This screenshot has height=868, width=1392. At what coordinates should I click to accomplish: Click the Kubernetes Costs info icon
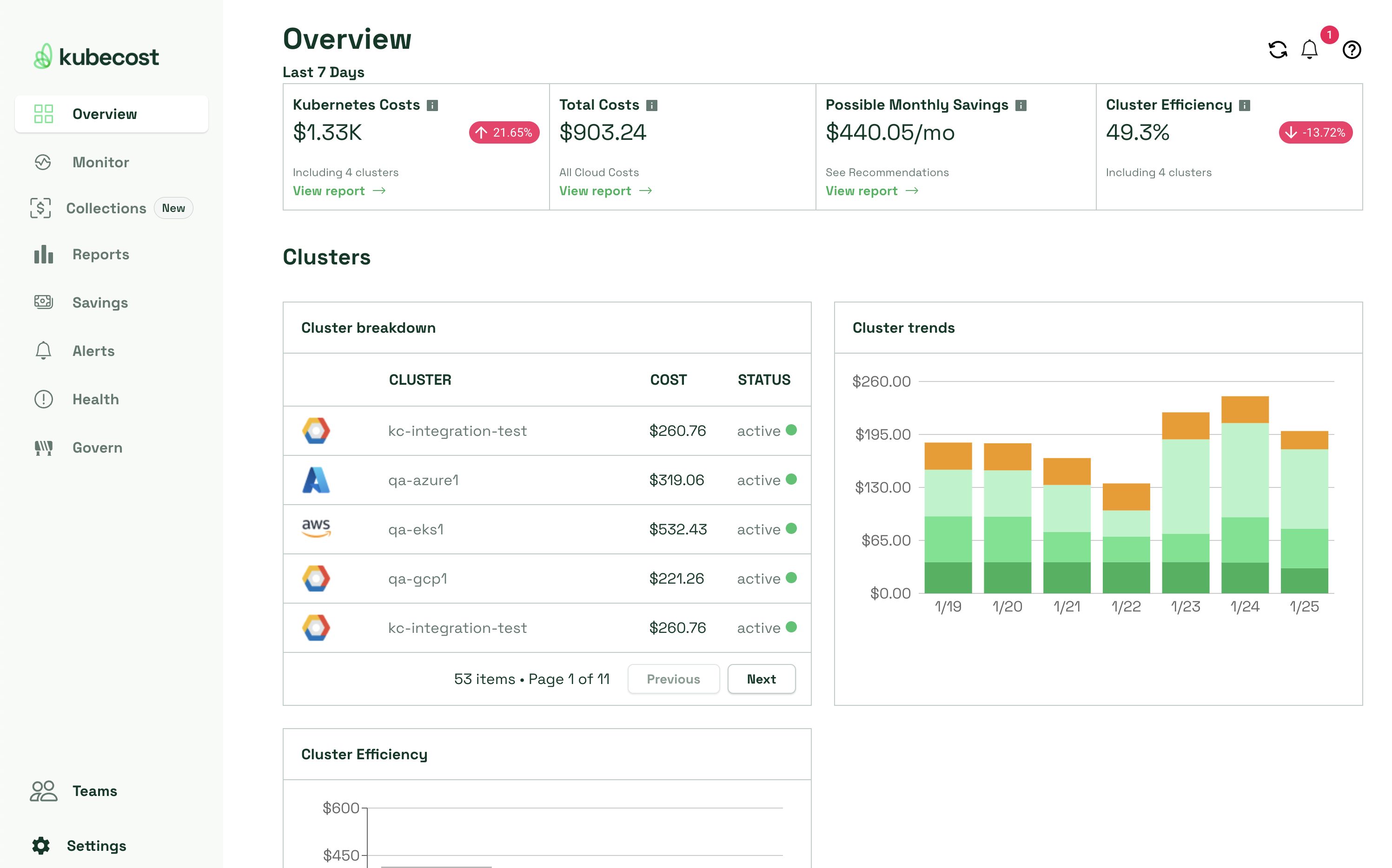click(x=432, y=105)
